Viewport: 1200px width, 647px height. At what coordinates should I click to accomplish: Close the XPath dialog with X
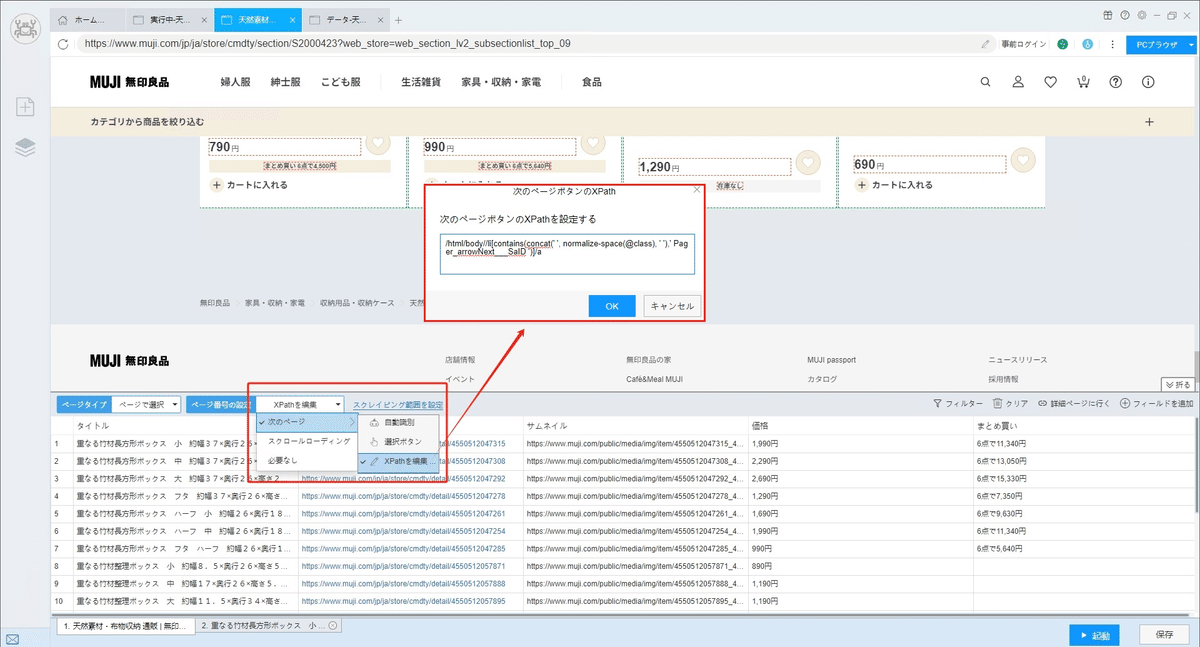[698, 189]
